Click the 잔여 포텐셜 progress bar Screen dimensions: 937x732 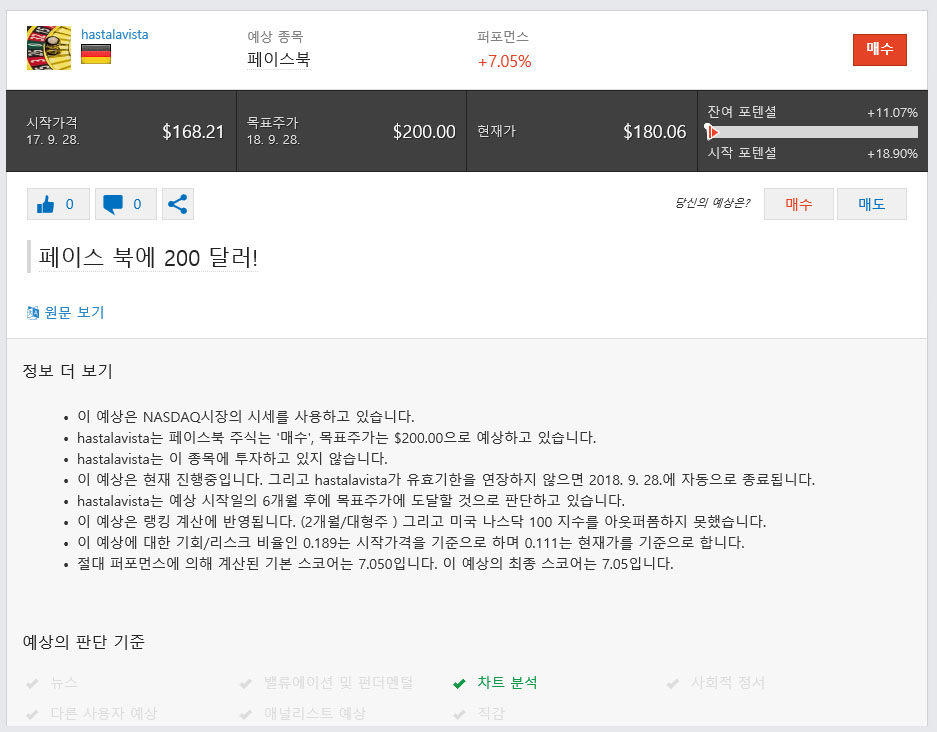[812, 132]
